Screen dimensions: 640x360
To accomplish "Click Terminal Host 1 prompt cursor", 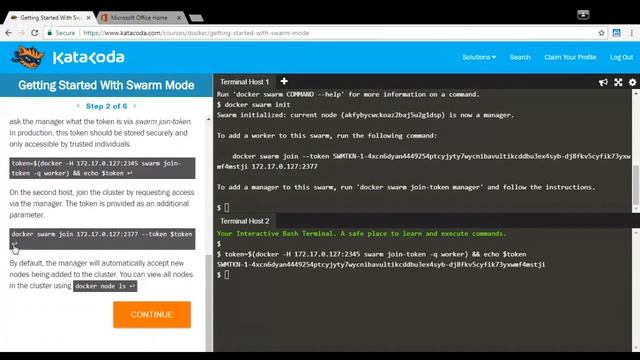I will (227, 208).
